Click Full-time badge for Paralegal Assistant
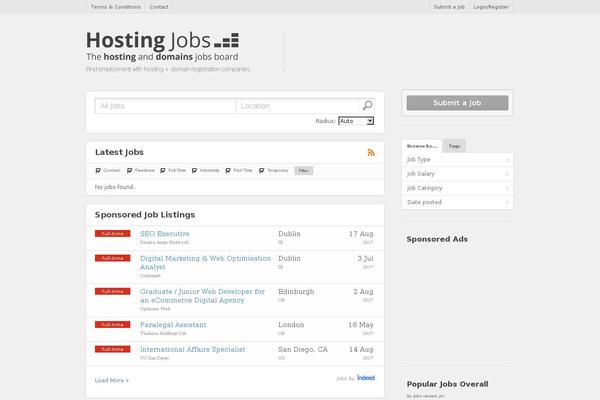Viewport: 600px width, 400px height. [x=112, y=325]
